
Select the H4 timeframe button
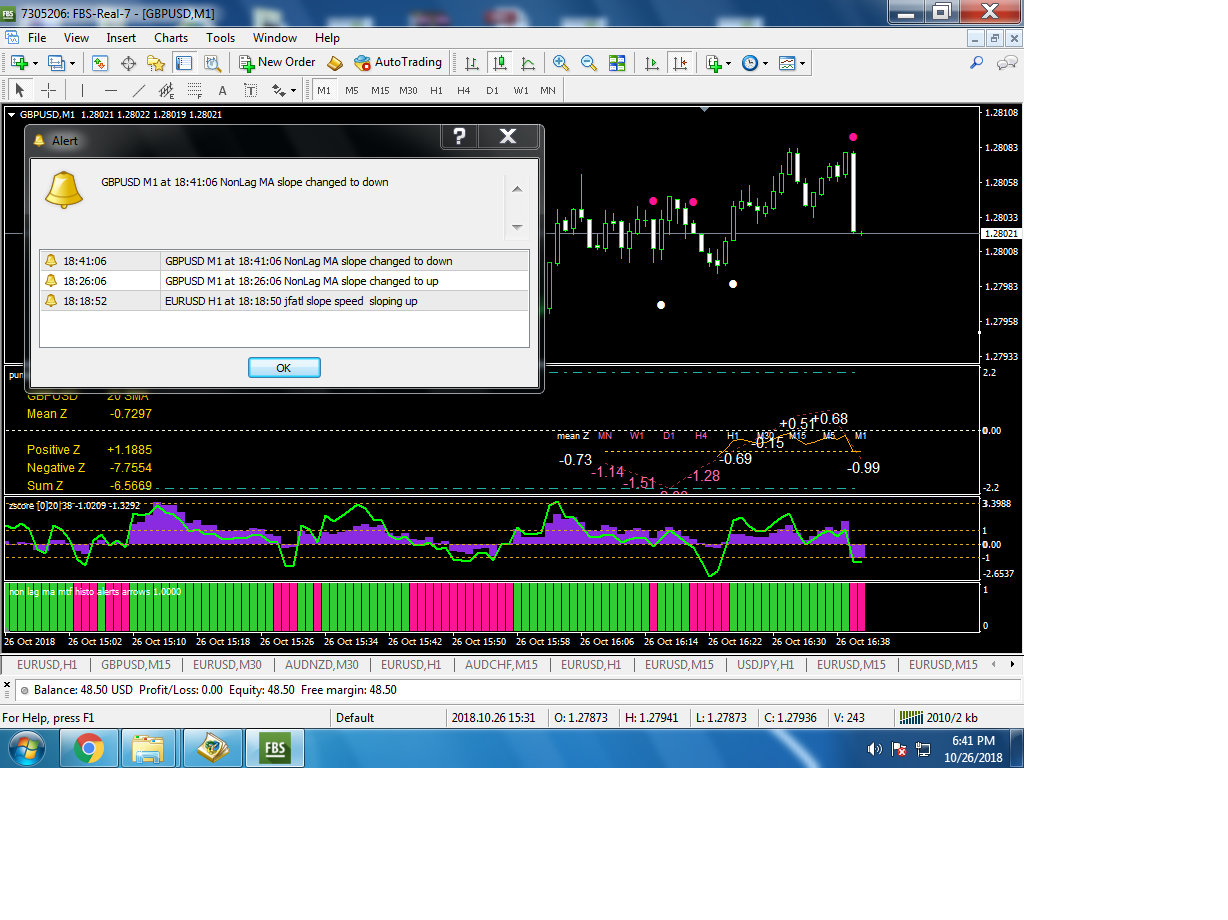[x=464, y=90]
